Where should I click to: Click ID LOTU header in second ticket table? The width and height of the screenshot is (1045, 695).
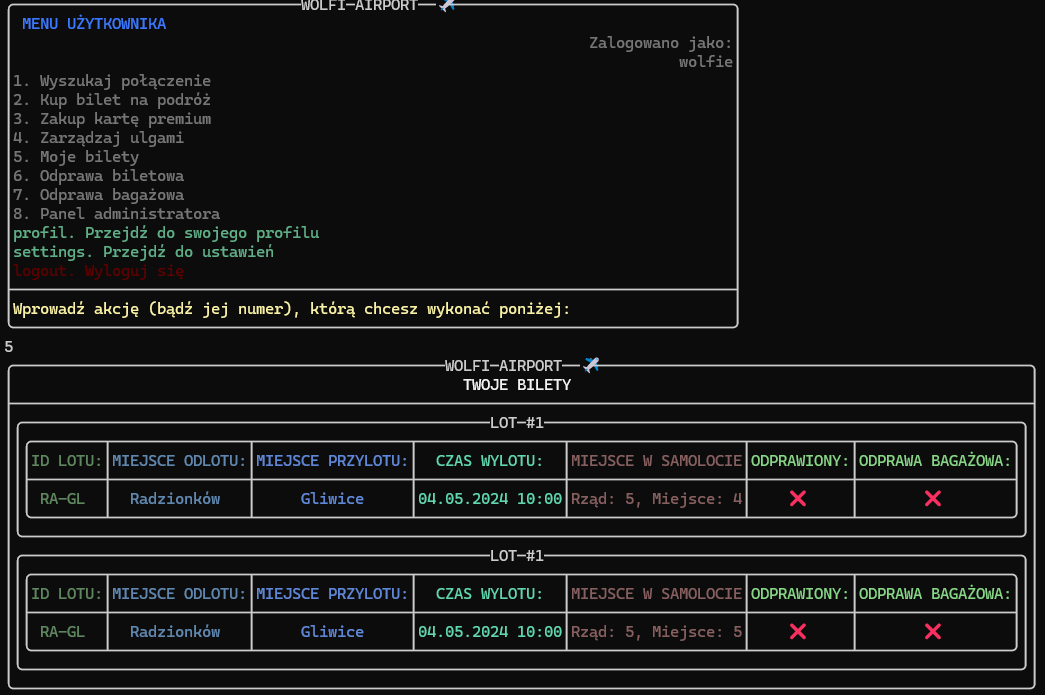(x=67, y=594)
